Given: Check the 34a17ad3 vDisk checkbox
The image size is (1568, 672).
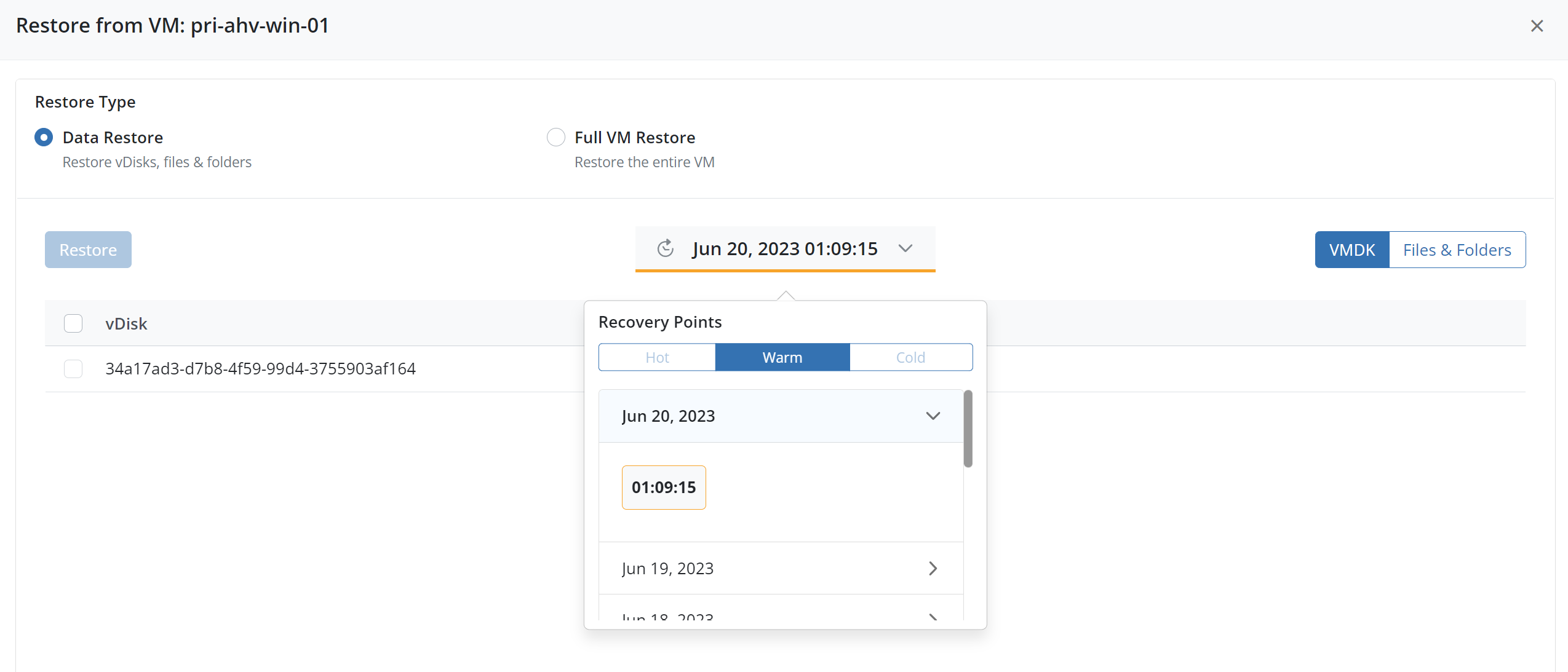Looking at the screenshot, I should 73,369.
